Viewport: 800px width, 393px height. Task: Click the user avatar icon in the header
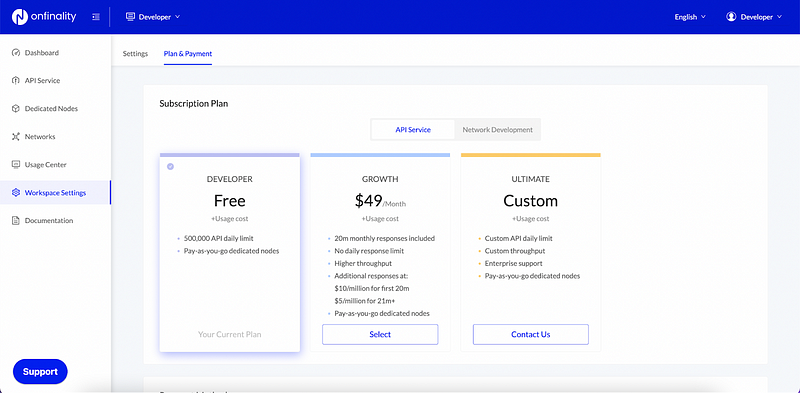point(731,17)
